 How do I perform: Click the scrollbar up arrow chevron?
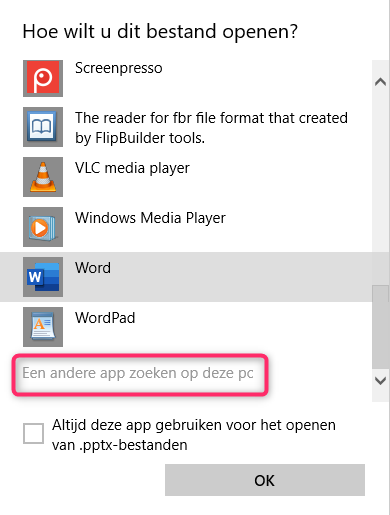pos(381,82)
